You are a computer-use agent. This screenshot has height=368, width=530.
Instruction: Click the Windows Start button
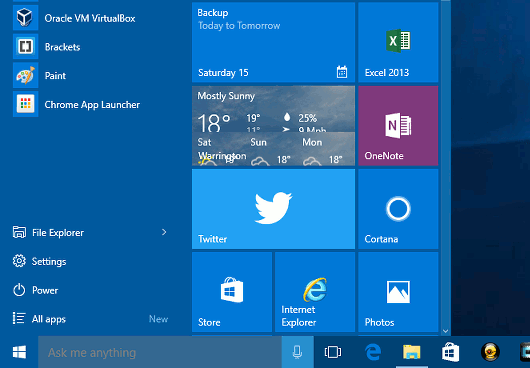(x=19, y=352)
